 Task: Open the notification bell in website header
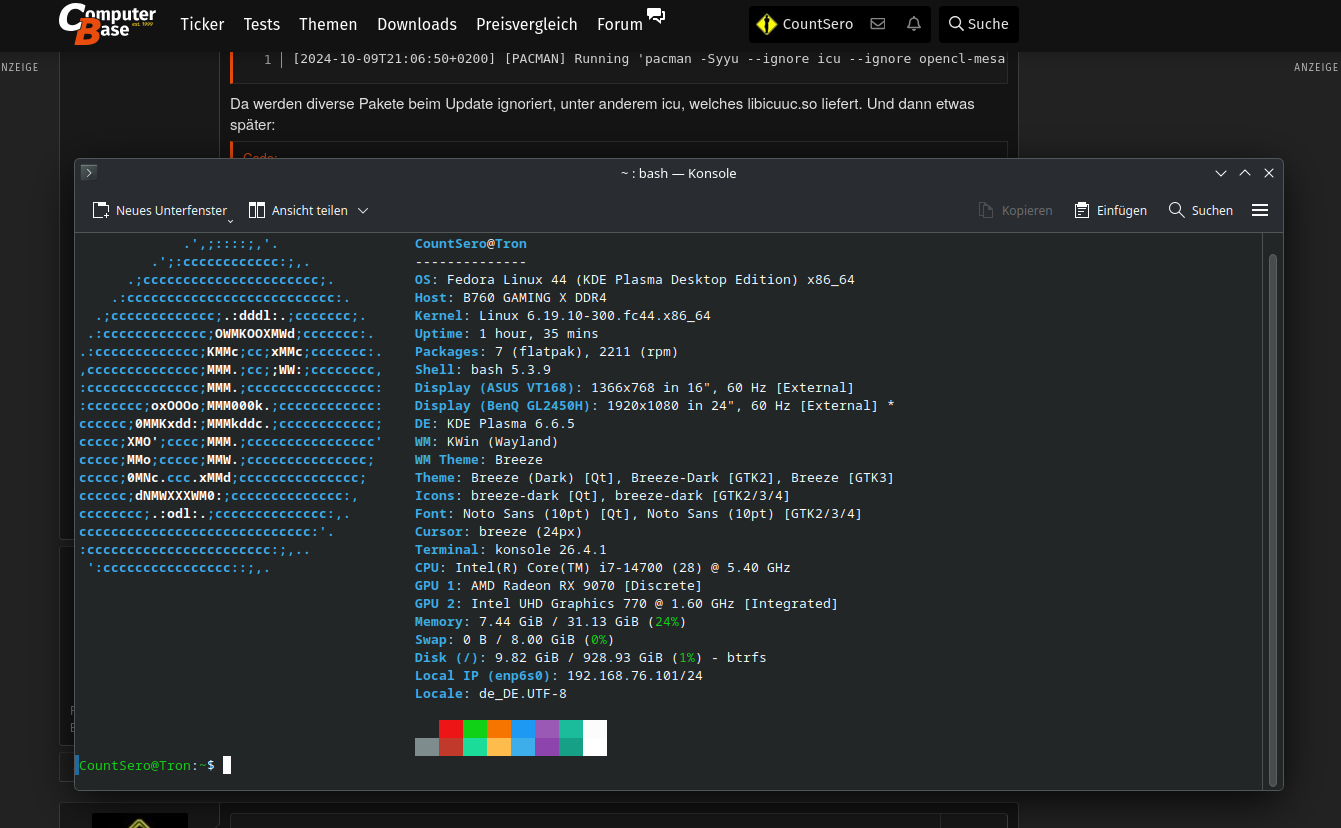point(914,24)
